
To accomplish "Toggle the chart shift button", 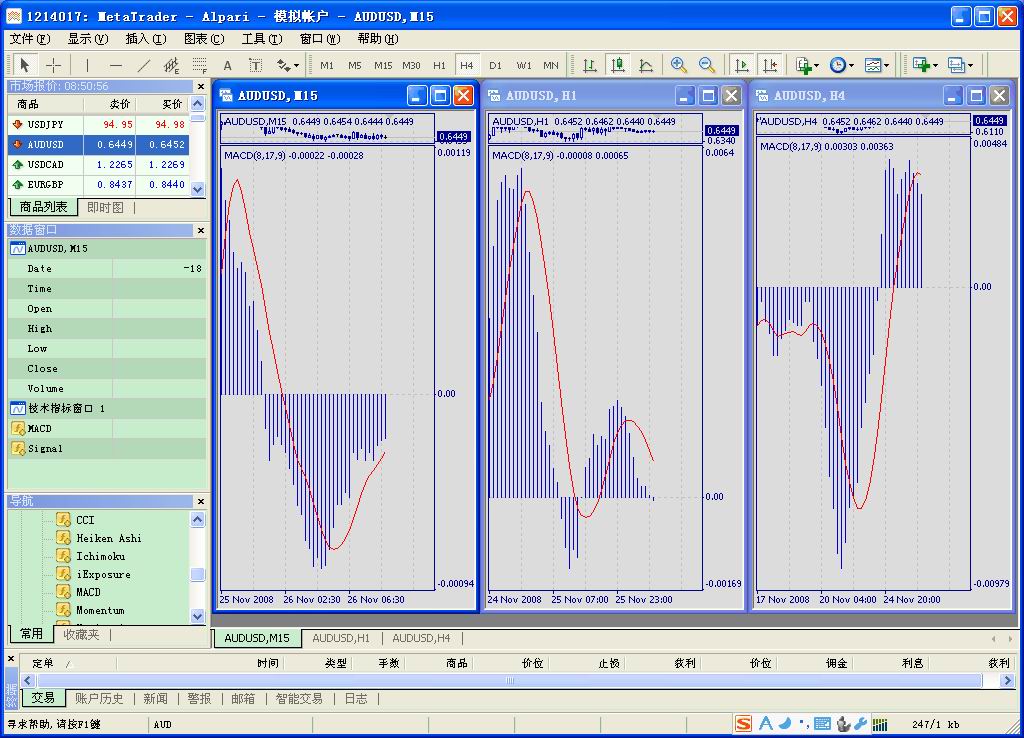I will [x=769, y=65].
